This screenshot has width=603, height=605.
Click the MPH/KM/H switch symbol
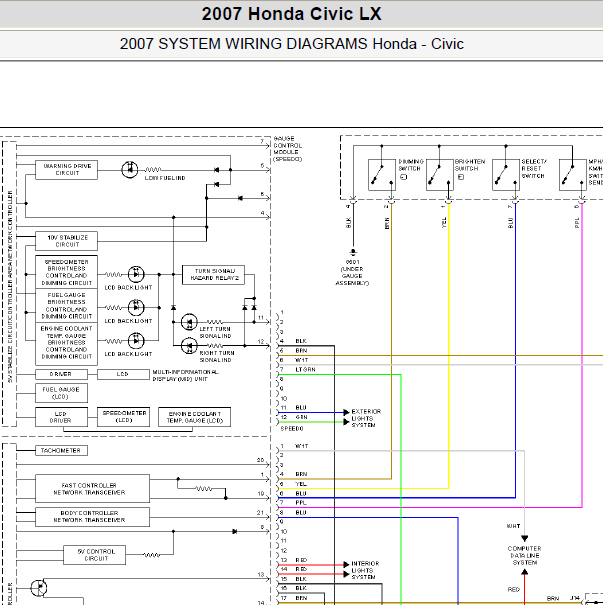(573, 175)
